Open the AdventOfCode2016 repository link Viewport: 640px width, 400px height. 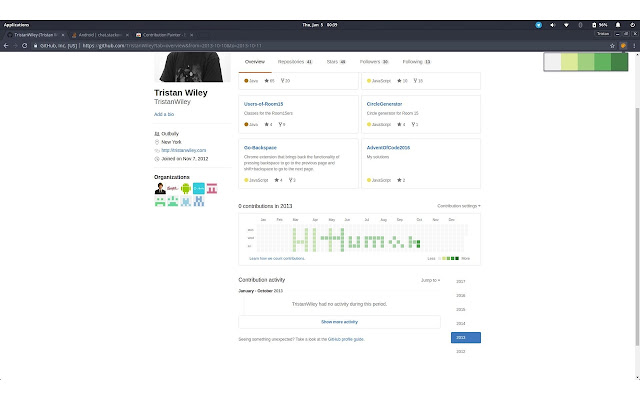388,148
